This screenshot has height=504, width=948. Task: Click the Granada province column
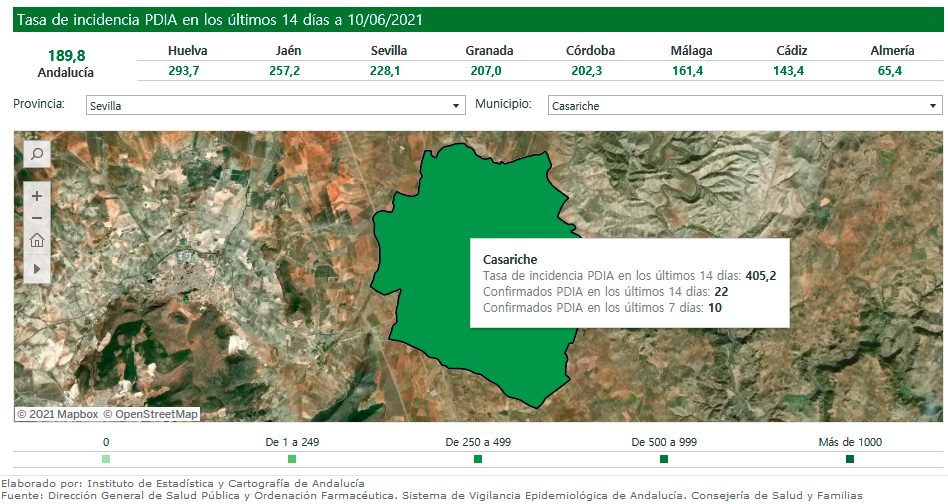point(489,60)
